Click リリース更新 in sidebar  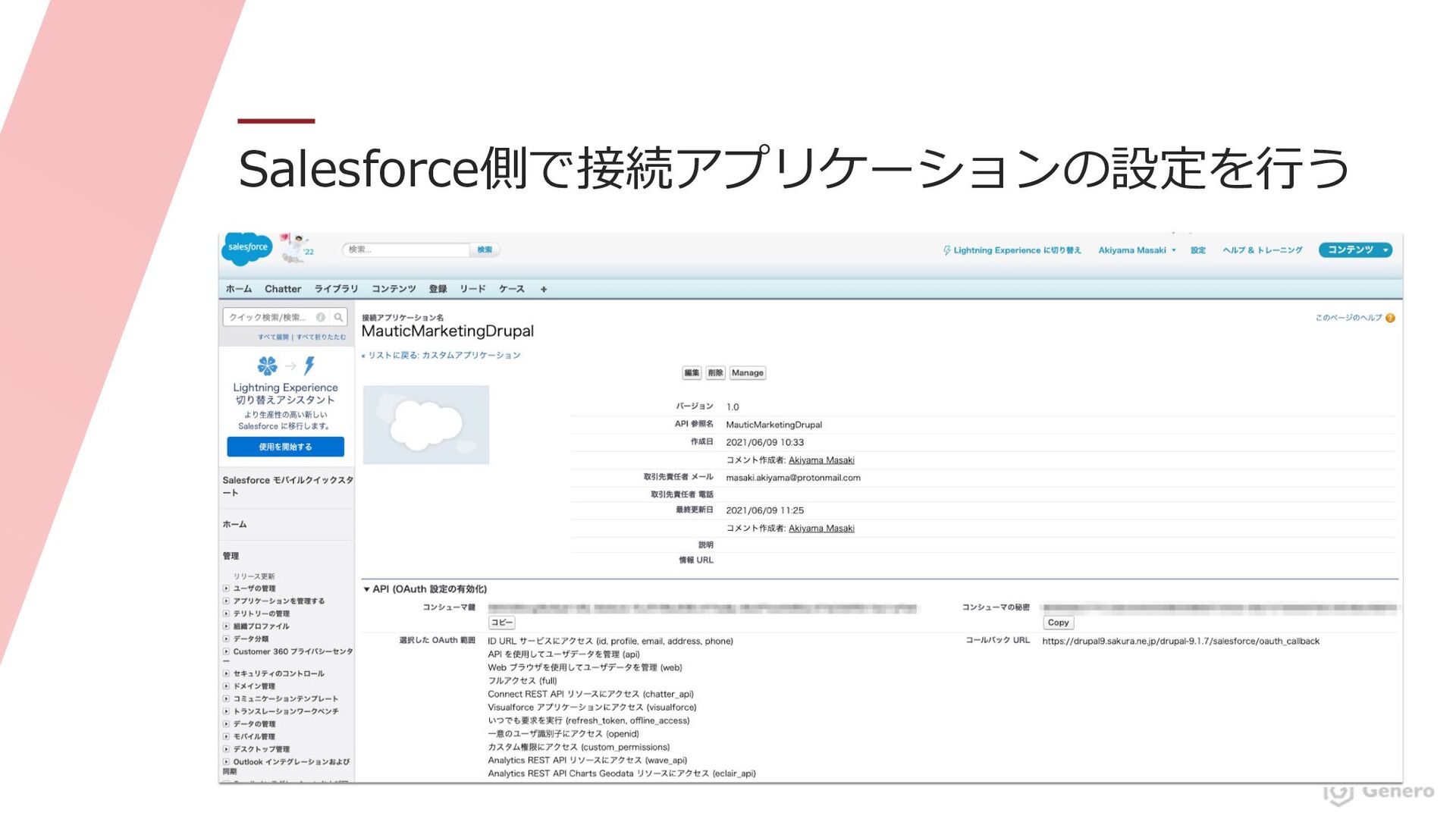coord(254,576)
